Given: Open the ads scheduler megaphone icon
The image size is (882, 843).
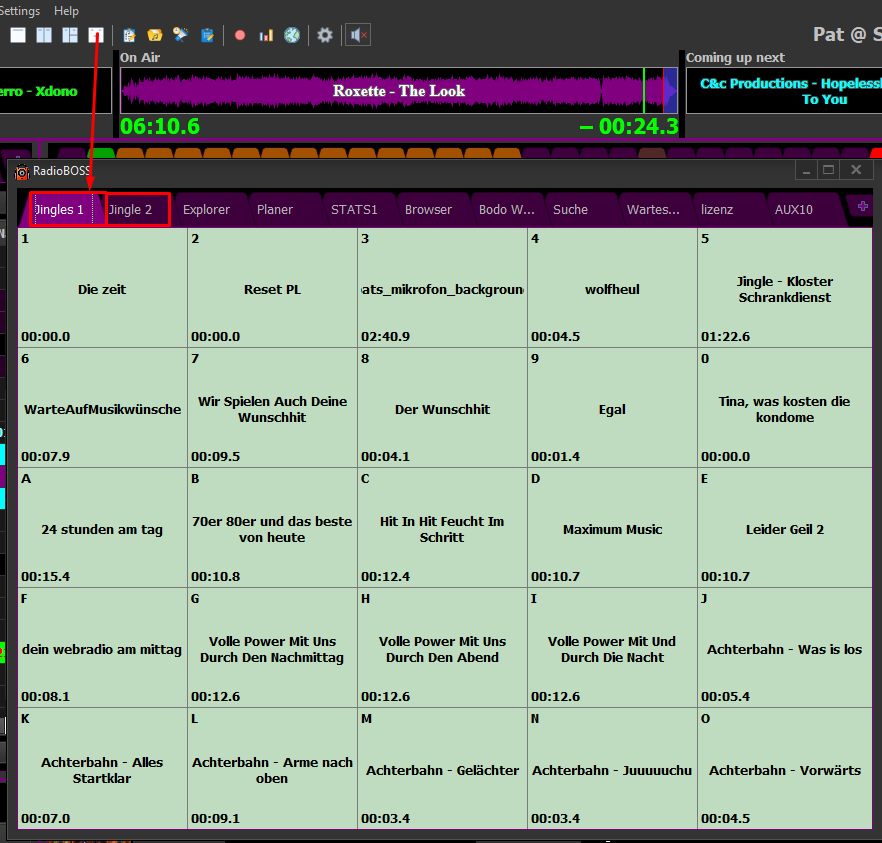Looking at the screenshot, I should click(x=181, y=35).
